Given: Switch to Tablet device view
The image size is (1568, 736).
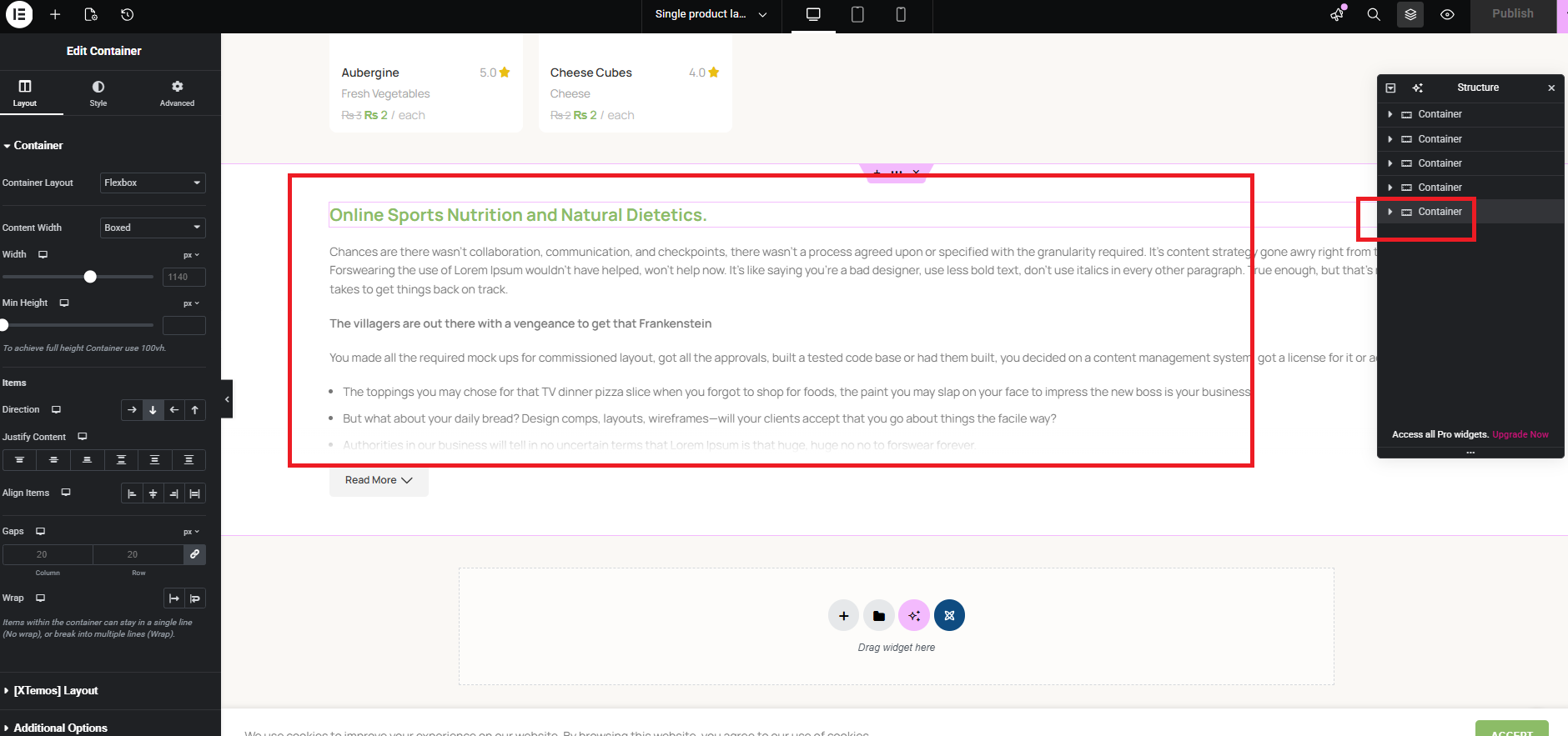Looking at the screenshot, I should 857,14.
